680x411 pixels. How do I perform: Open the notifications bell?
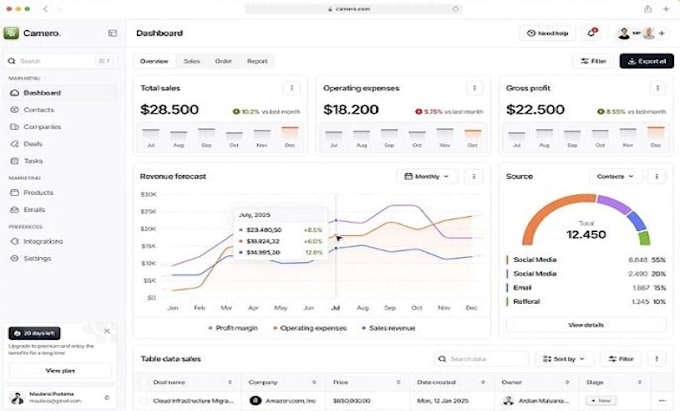point(592,33)
